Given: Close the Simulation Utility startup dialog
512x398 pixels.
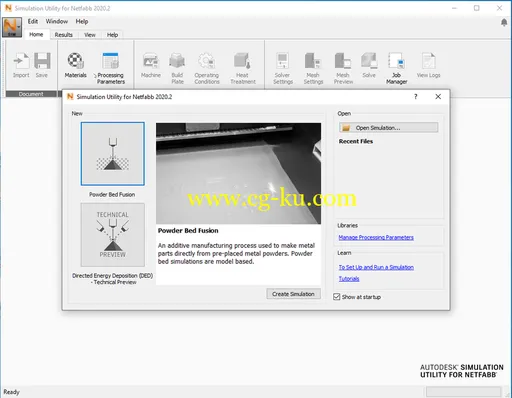Looking at the screenshot, I should 438,97.
